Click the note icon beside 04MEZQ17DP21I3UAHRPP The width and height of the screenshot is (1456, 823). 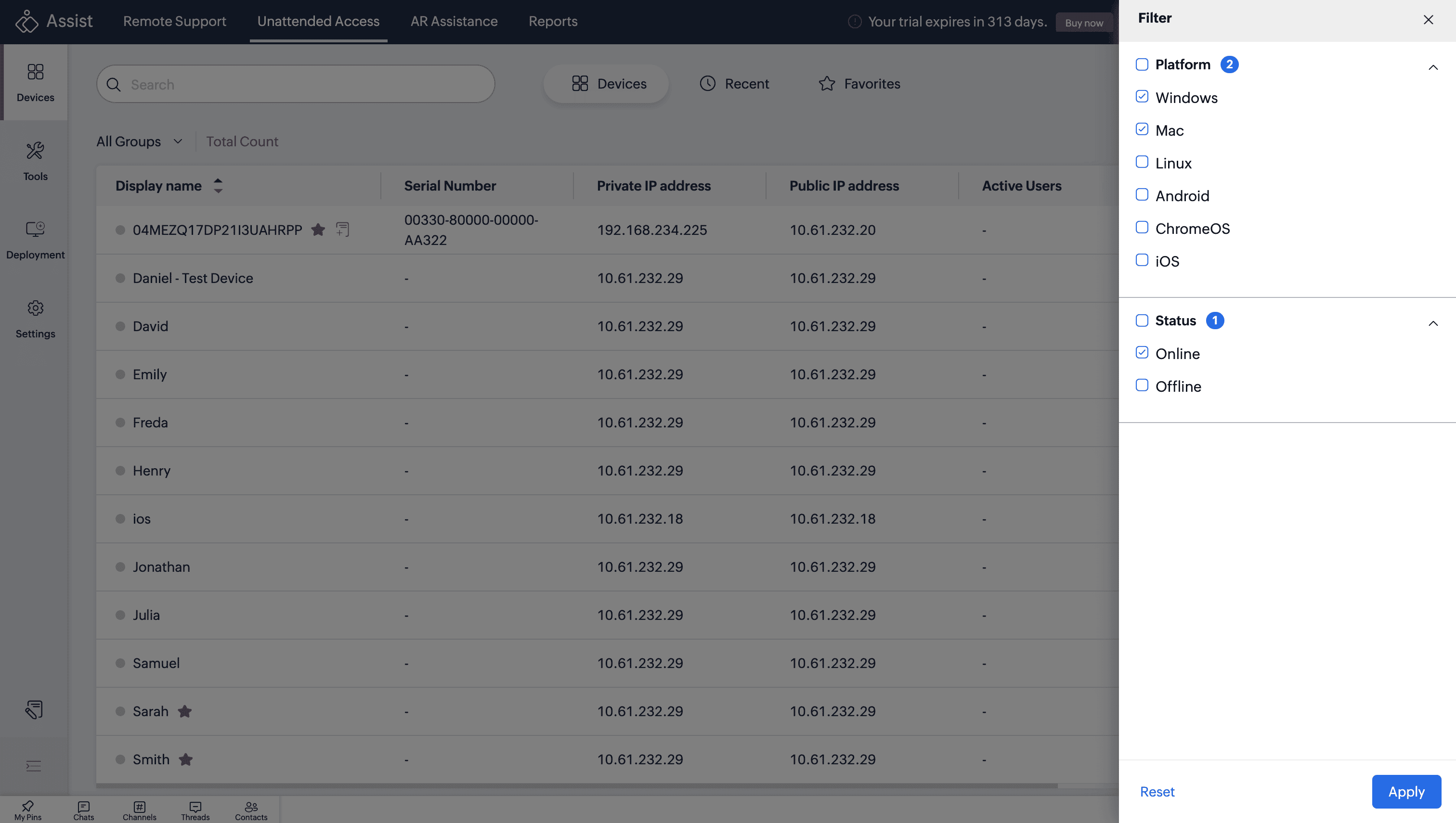click(x=343, y=230)
